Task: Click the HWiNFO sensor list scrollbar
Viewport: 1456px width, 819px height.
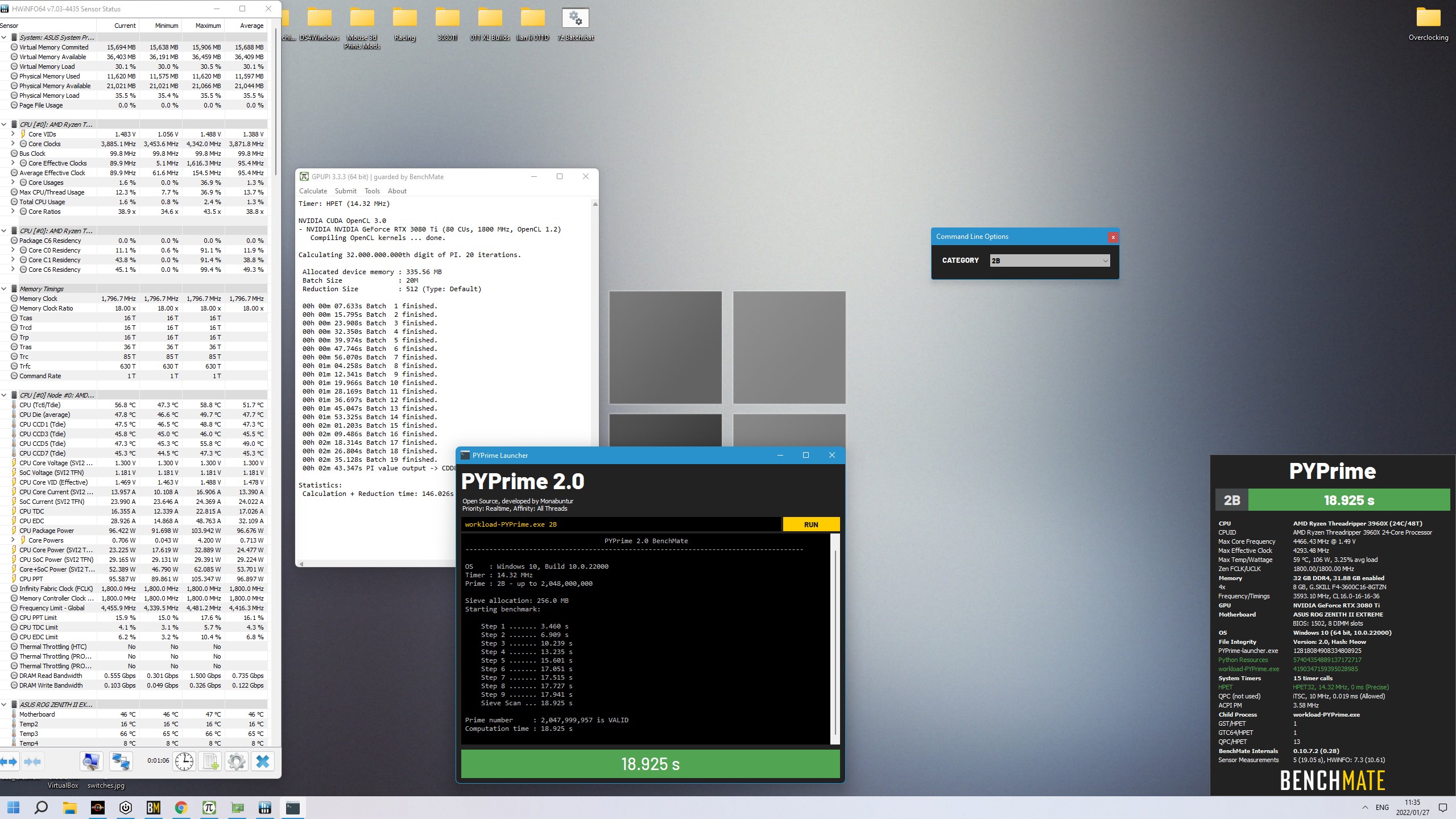Action: coord(275,102)
